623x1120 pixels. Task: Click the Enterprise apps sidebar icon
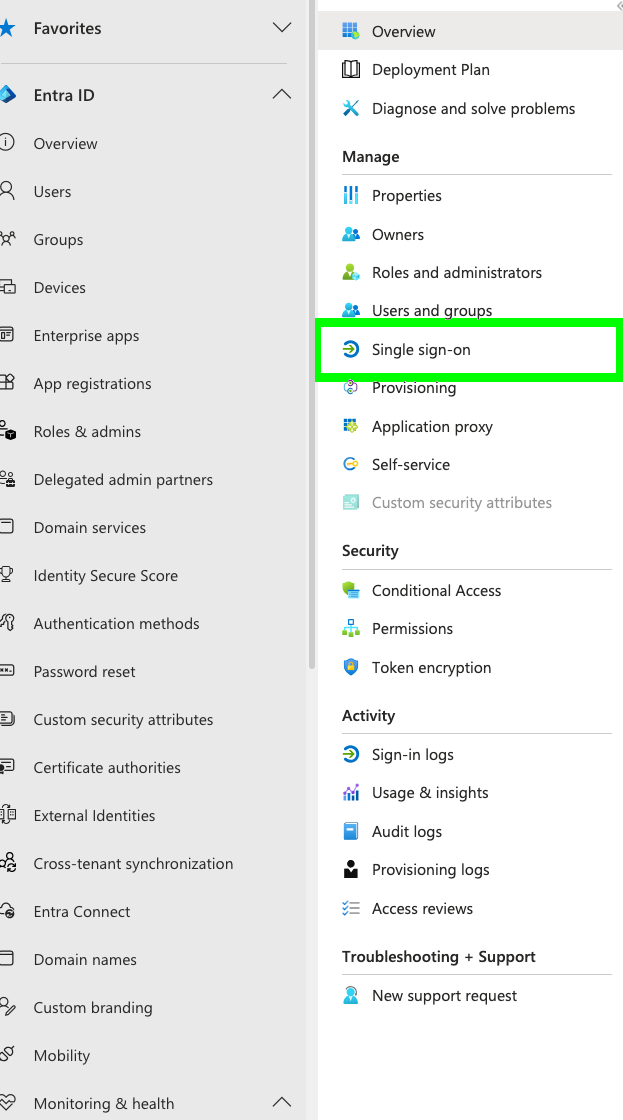tap(7, 335)
